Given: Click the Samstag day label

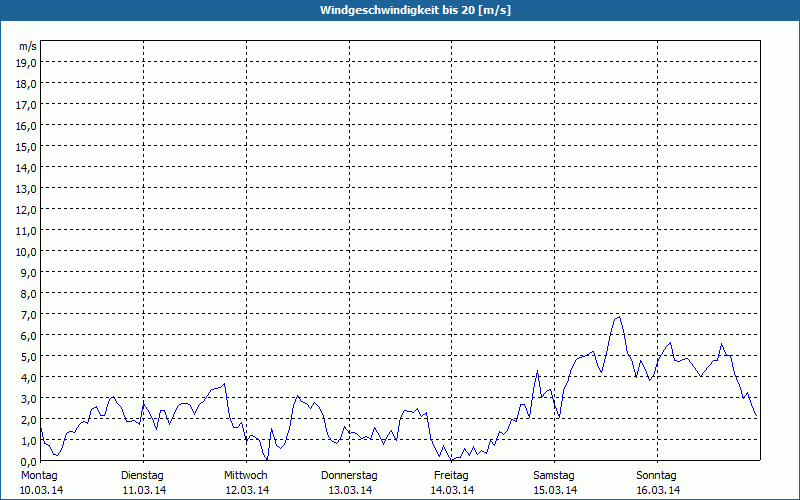Looking at the screenshot, I should [x=554, y=475].
